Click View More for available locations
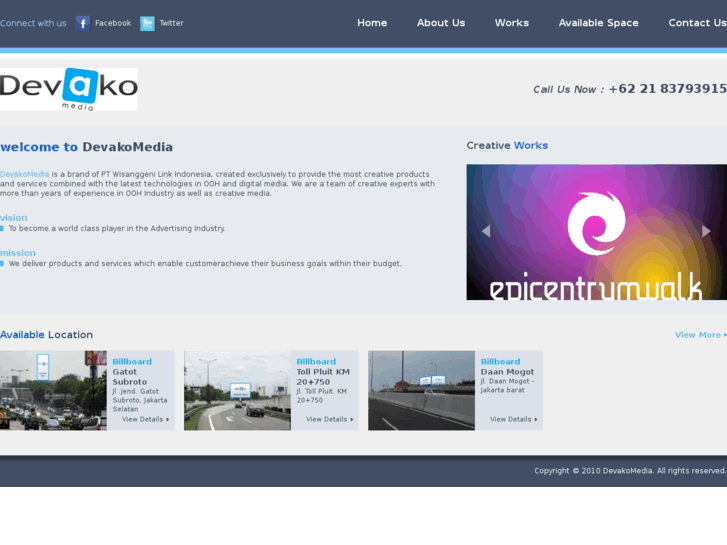Image resolution: width=727 pixels, height=545 pixels. coord(701,335)
